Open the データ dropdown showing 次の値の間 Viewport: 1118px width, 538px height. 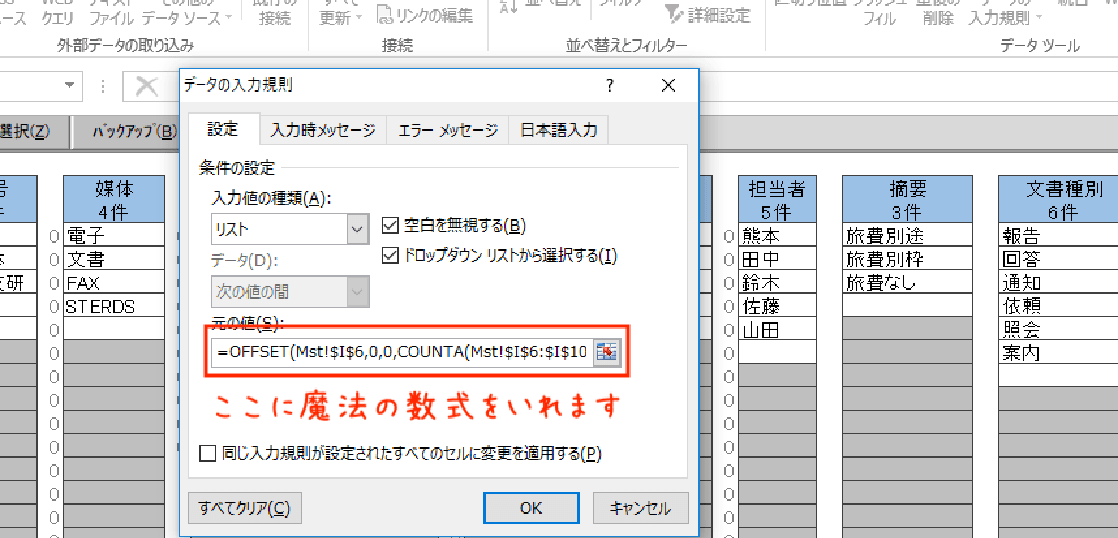(x=357, y=291)
